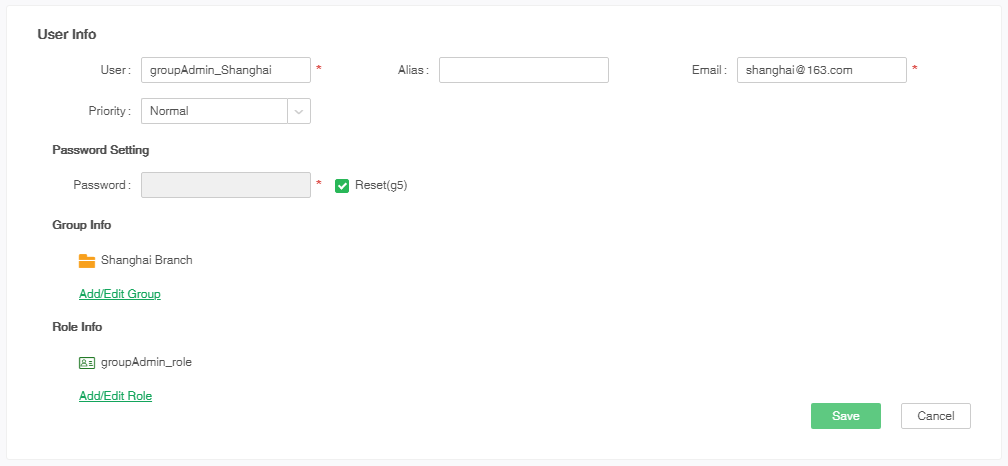
Task: Click into the empty Alias field
Action: point(524,70)
